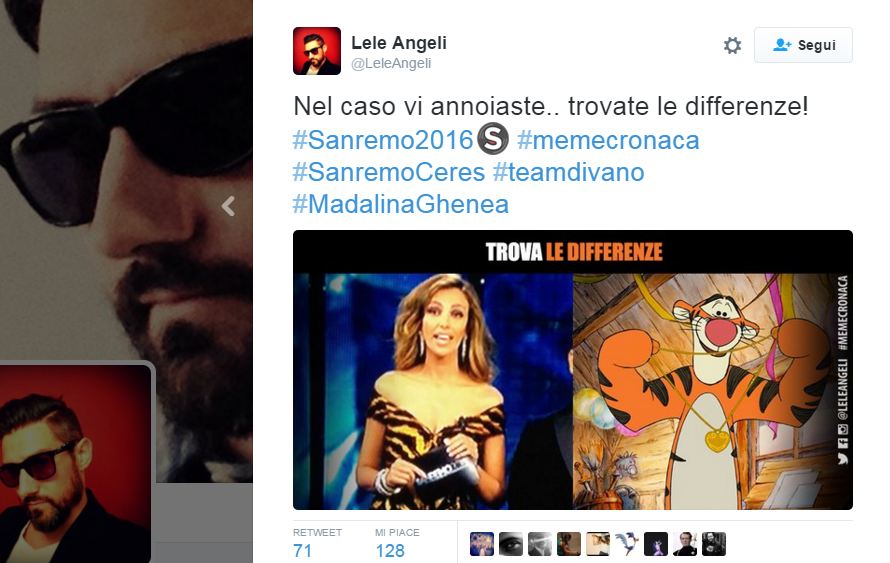The width and height of the screenshot is (890, 563).
Task: Click the large red profile photo at bottom left
Action: pyautogui.click(x=75, y=464)
